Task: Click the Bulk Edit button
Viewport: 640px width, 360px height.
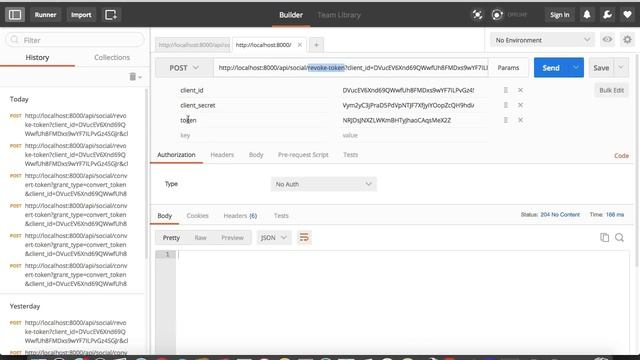Action: [x=611, y=90]
